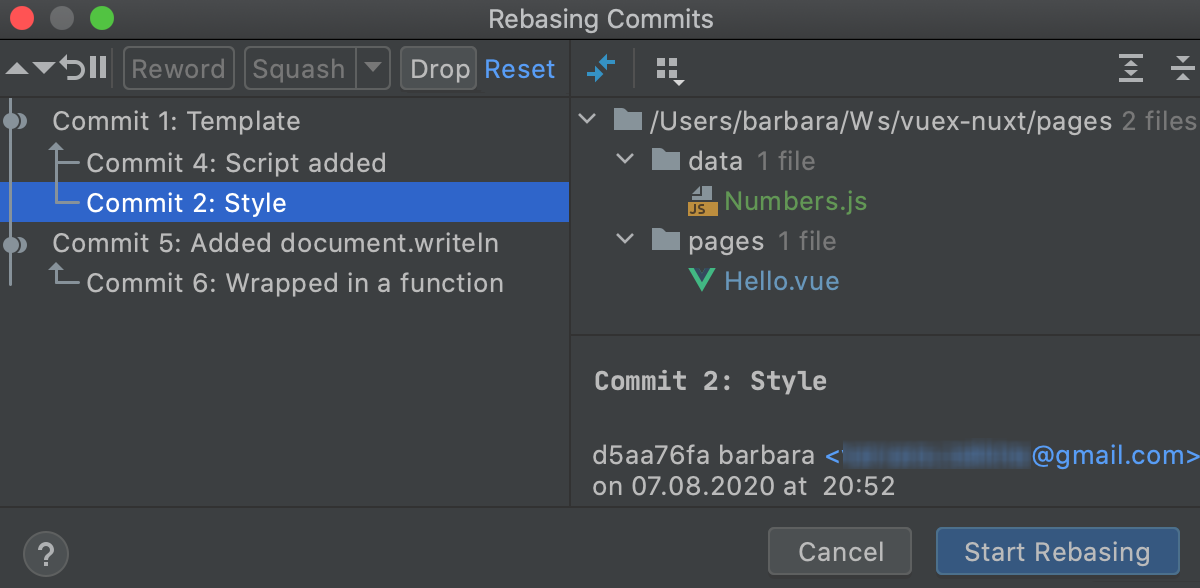Collapse the pages folder node
1200x588 pixels.
625,240
